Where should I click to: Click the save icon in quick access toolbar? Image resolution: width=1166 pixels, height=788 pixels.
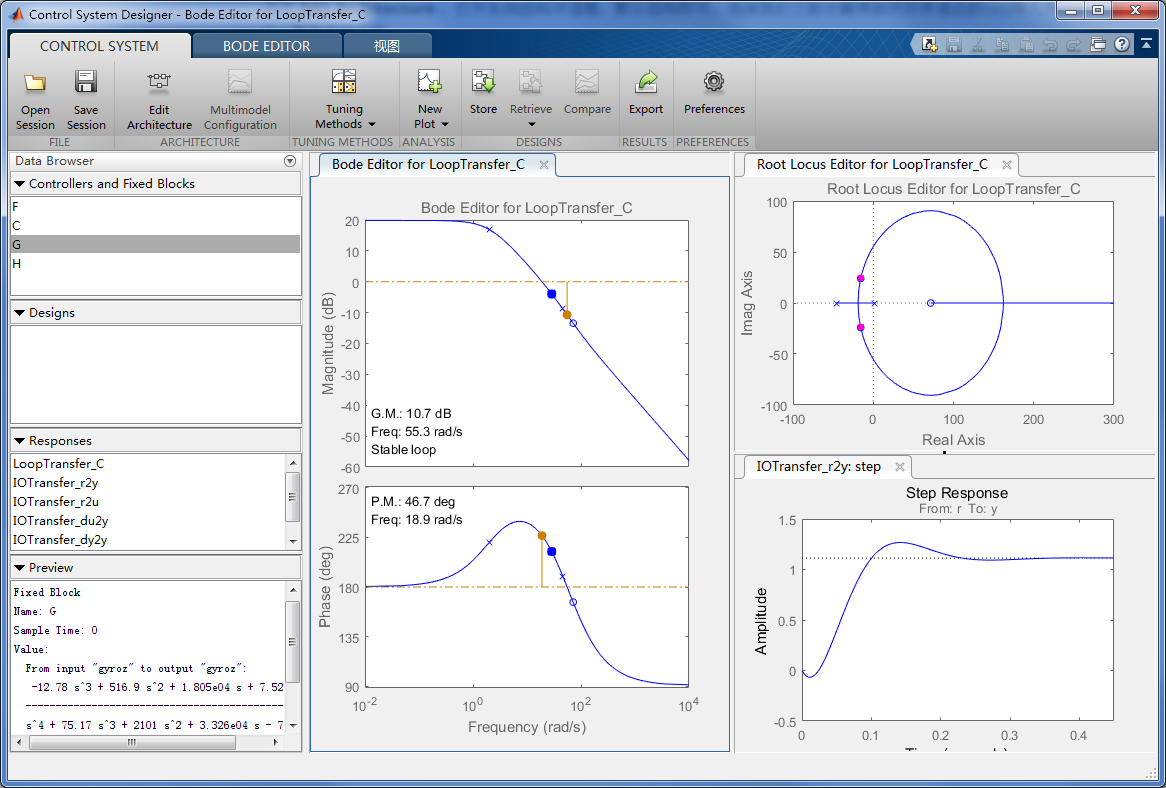click(x=954, y=45)
